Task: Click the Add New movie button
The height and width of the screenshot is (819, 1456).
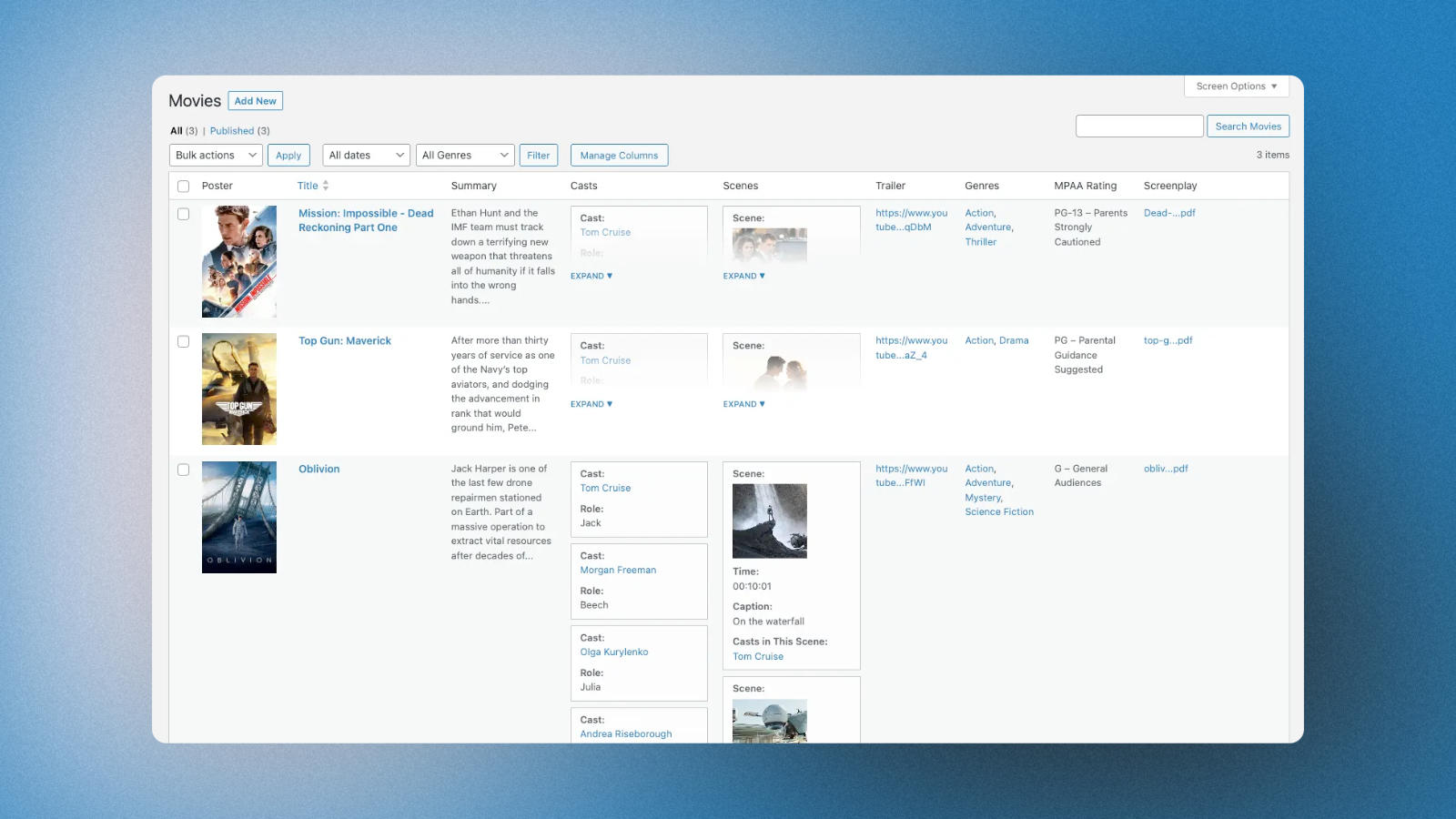Action: point(255,100)
